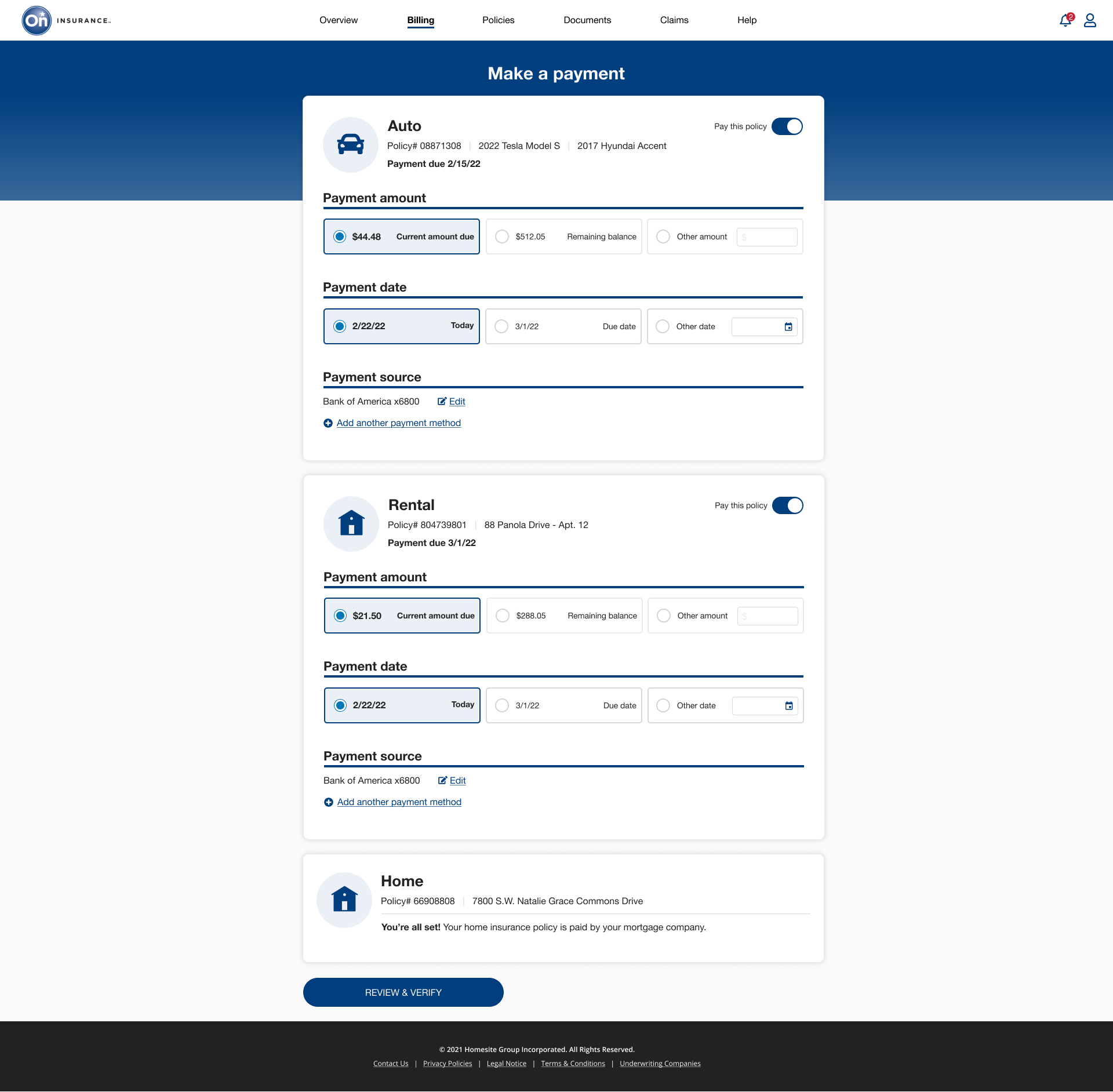1113x1092 pixels.
Task: Choose Other amount for the Auto policy
Action: point(663,236)
